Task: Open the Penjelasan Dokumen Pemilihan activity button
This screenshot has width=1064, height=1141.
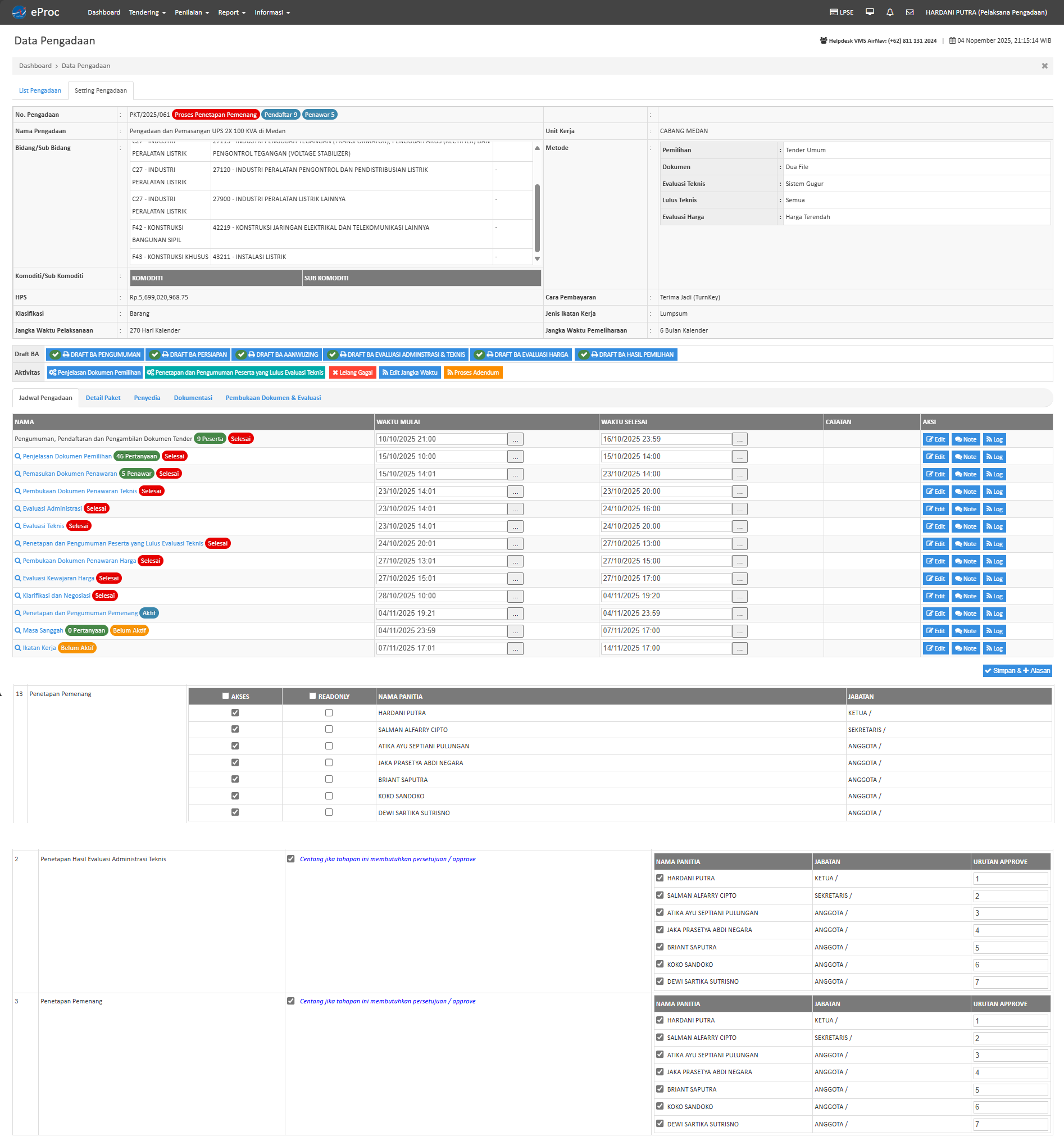Action: click(95, 373)
